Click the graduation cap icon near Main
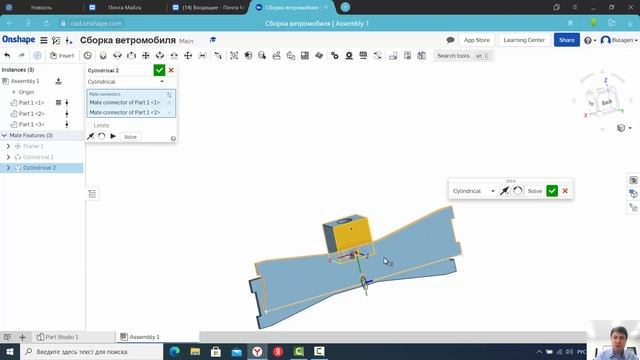Image resolution: width=640 pixels, height=360 pixels. 213,40
